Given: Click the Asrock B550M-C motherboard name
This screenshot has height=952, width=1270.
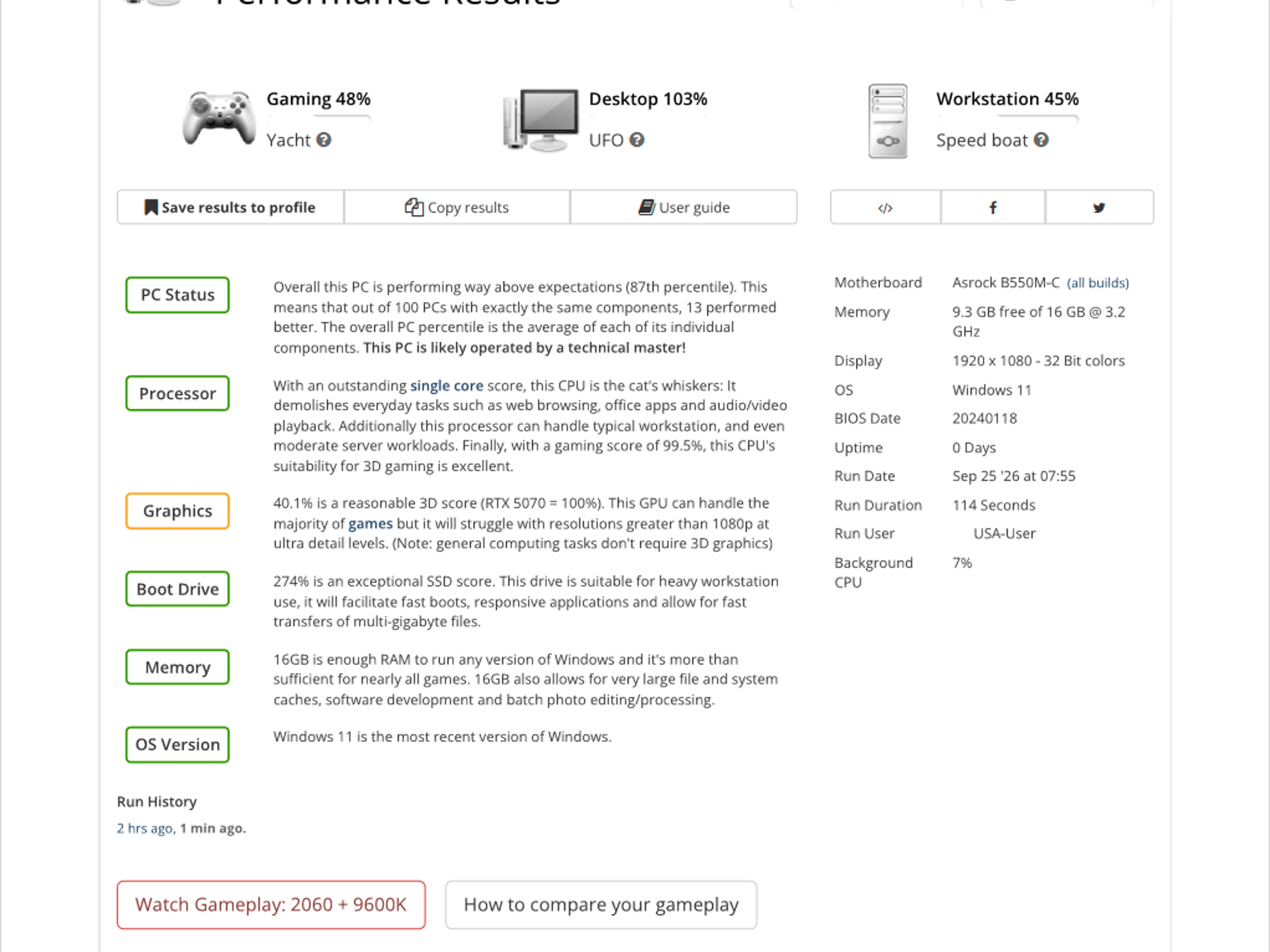Looking at the screenshot, I should point(1006,283).
